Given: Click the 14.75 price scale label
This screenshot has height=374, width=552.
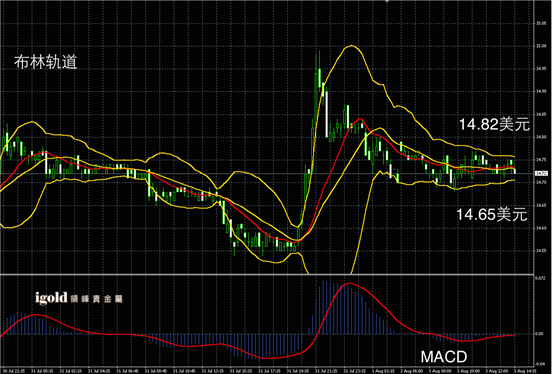Looking at the screenshot, I should point(541,160).
